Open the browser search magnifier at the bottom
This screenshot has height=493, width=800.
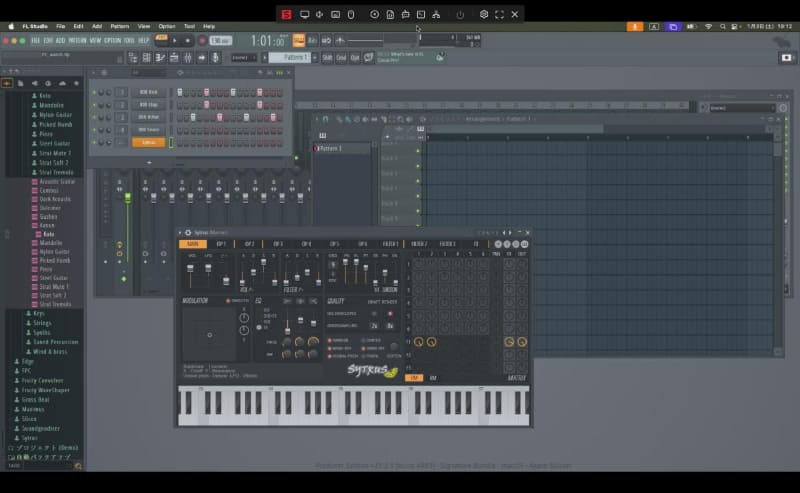click(x=78, y=466)
